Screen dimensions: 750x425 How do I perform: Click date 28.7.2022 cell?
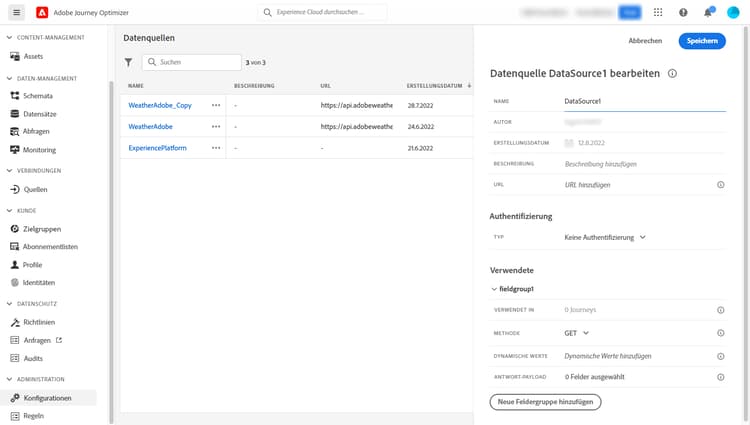[x=420, y=106]
